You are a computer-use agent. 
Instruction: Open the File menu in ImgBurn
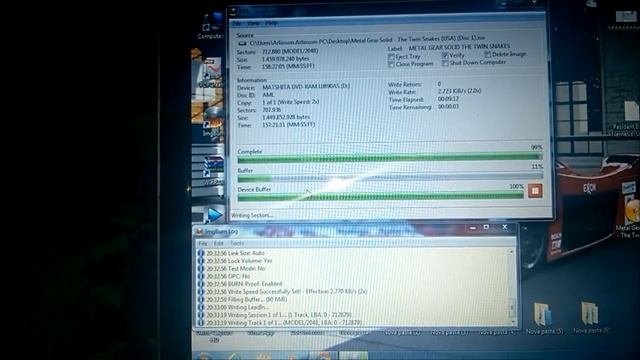tap(237, 23)
